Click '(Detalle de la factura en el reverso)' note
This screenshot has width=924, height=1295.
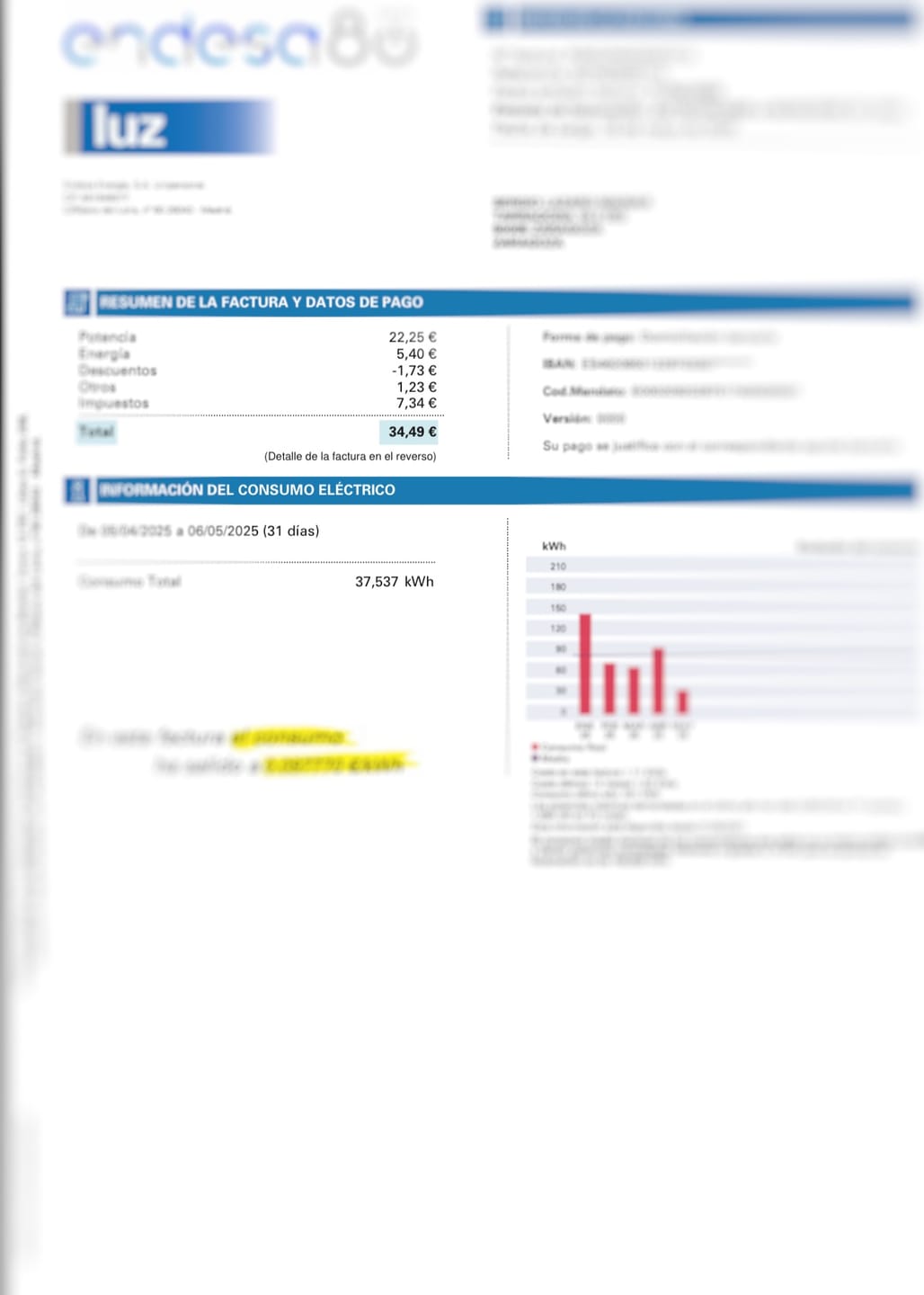[351, 457]
